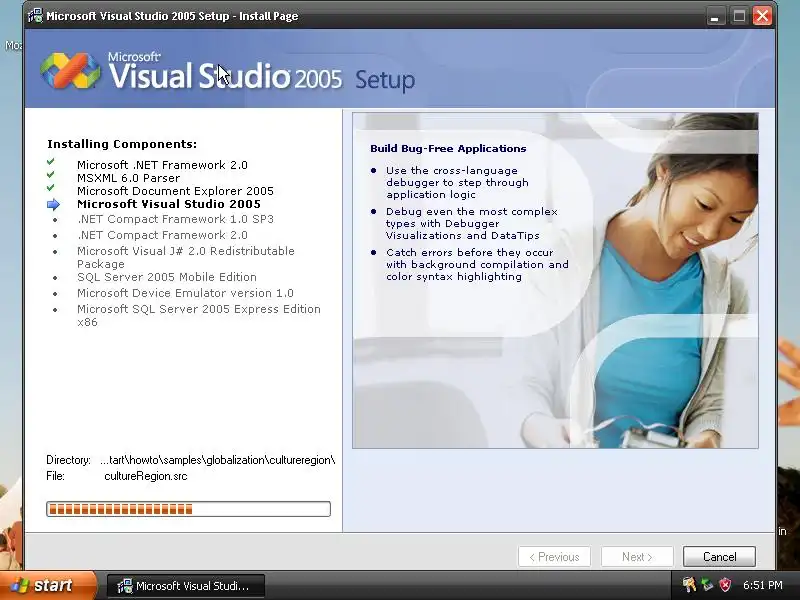Select bold 'Microsoft Visual Studio 2005' component

point(169,204)
